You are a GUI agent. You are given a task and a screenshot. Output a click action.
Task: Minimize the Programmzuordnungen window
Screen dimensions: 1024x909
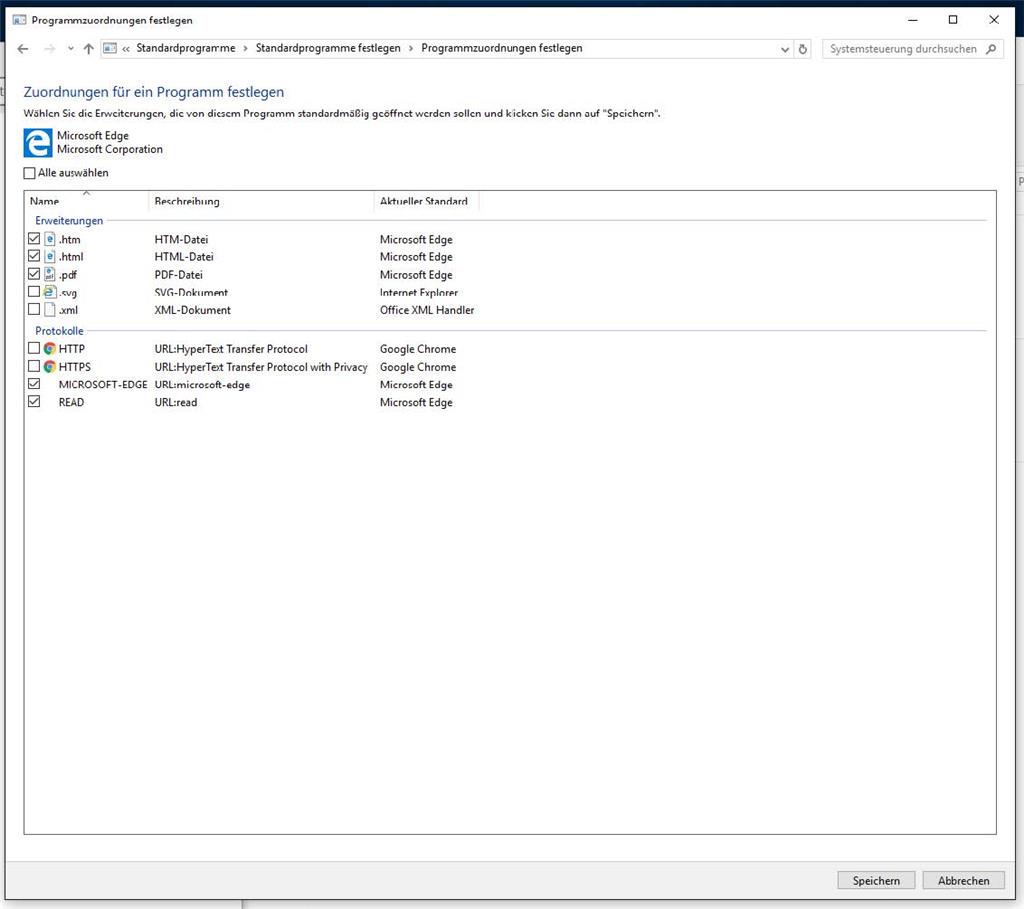(x=912, y=20)
